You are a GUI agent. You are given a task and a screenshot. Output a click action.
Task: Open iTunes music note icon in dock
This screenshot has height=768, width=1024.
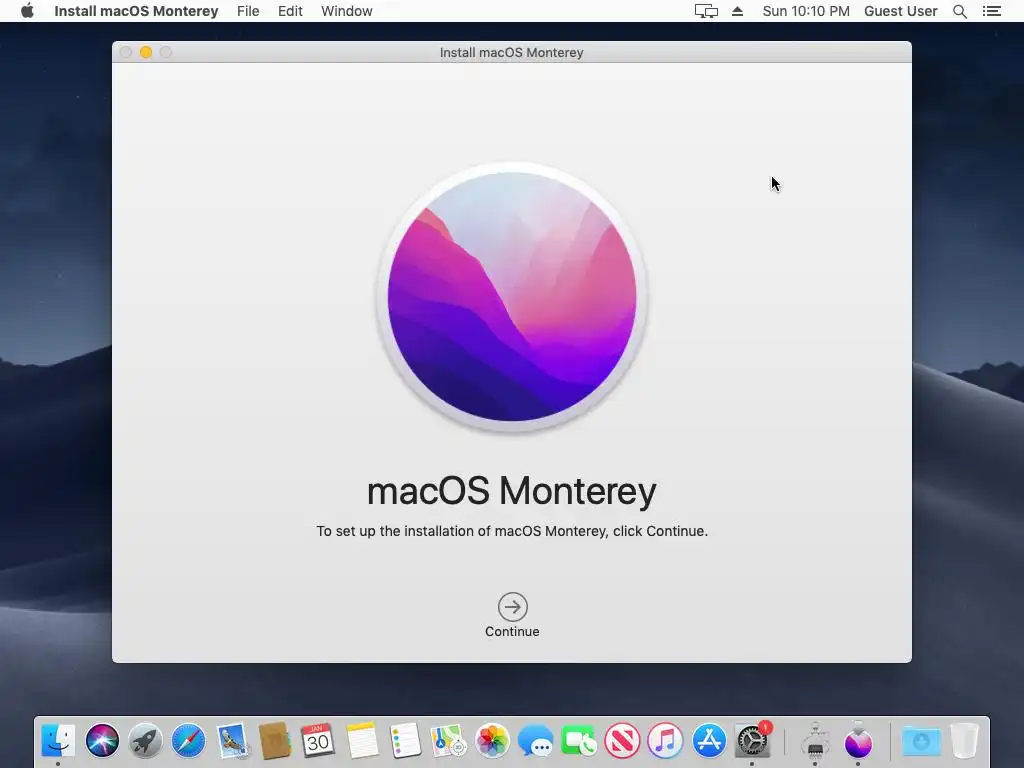(x=665, y=741)
